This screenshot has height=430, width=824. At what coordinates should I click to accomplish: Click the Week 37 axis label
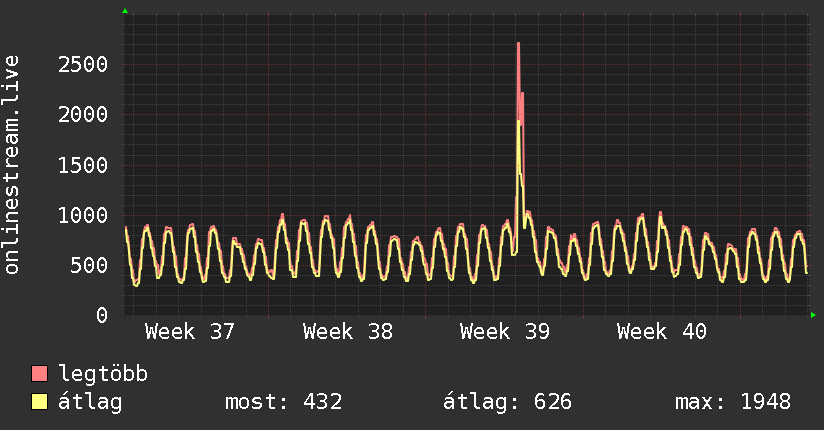tap(190, 332)
